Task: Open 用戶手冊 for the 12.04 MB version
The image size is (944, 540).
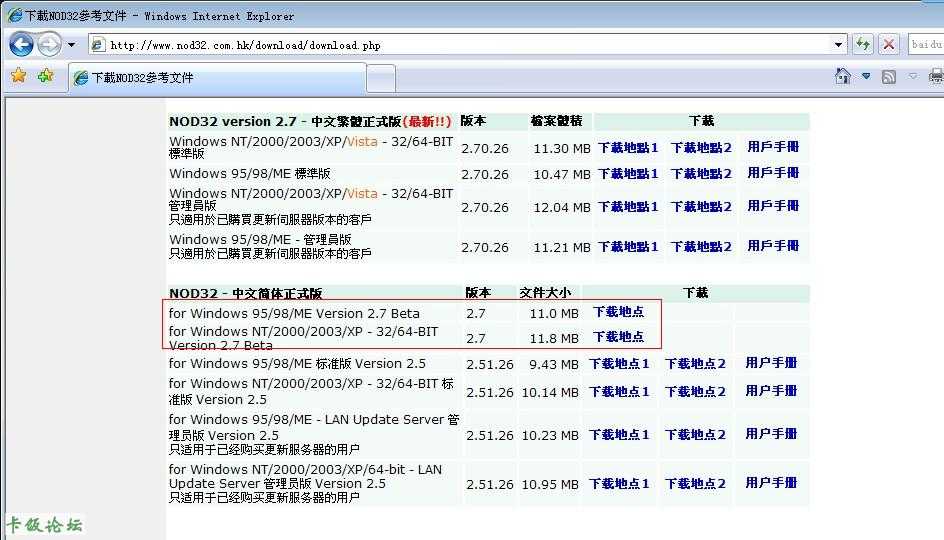Action: 773,206
